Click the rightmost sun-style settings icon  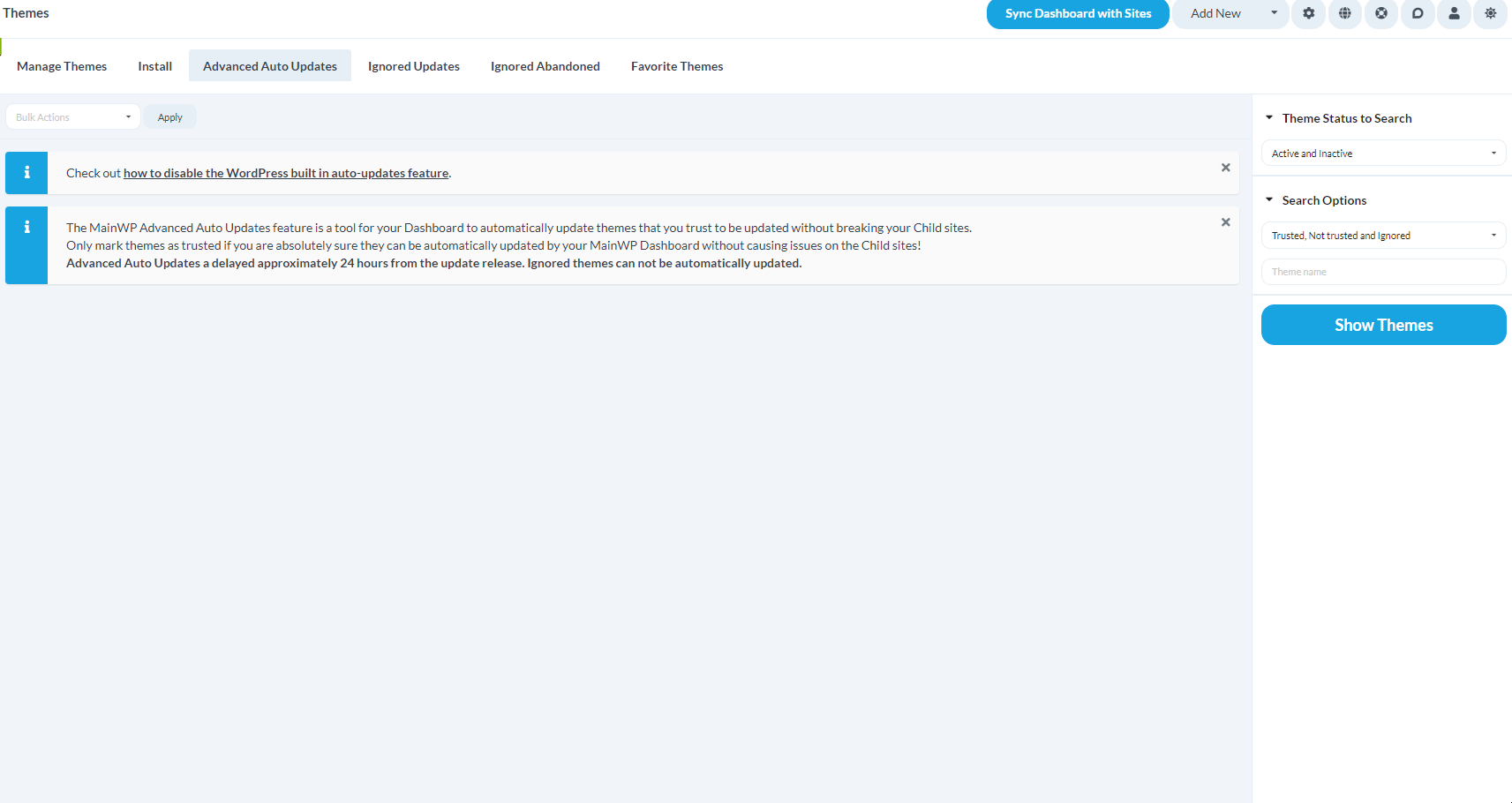(x=1490, y=14)
